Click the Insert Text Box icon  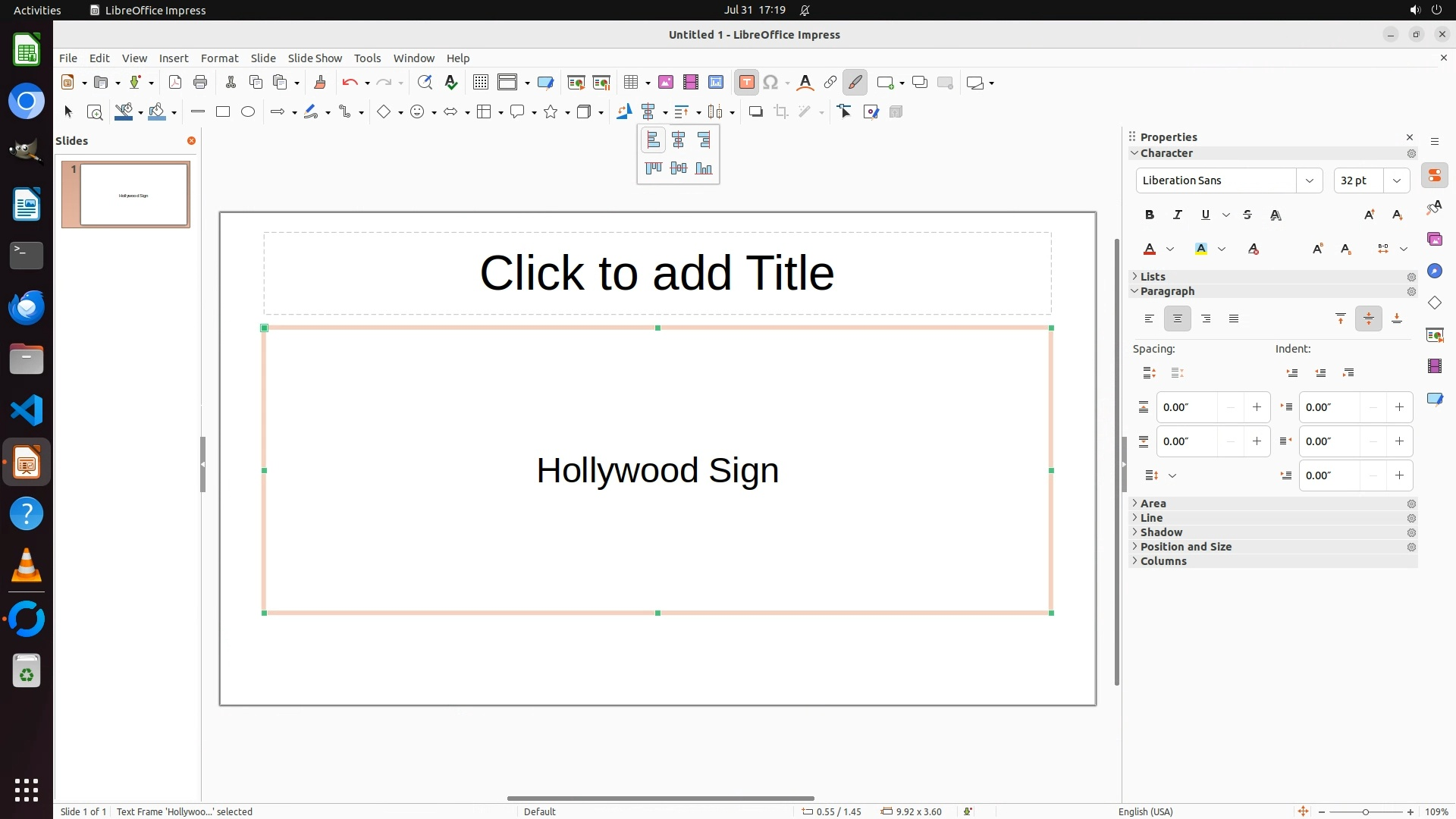(x=746, y=83)
